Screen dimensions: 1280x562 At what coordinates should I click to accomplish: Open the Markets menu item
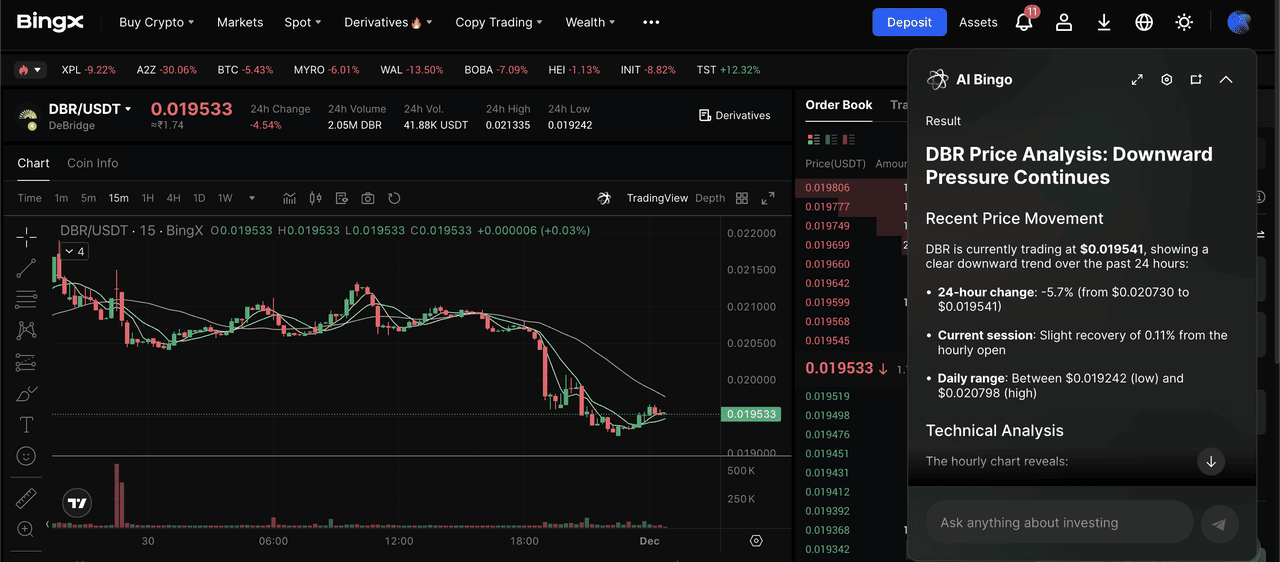(x=240, y=22)
